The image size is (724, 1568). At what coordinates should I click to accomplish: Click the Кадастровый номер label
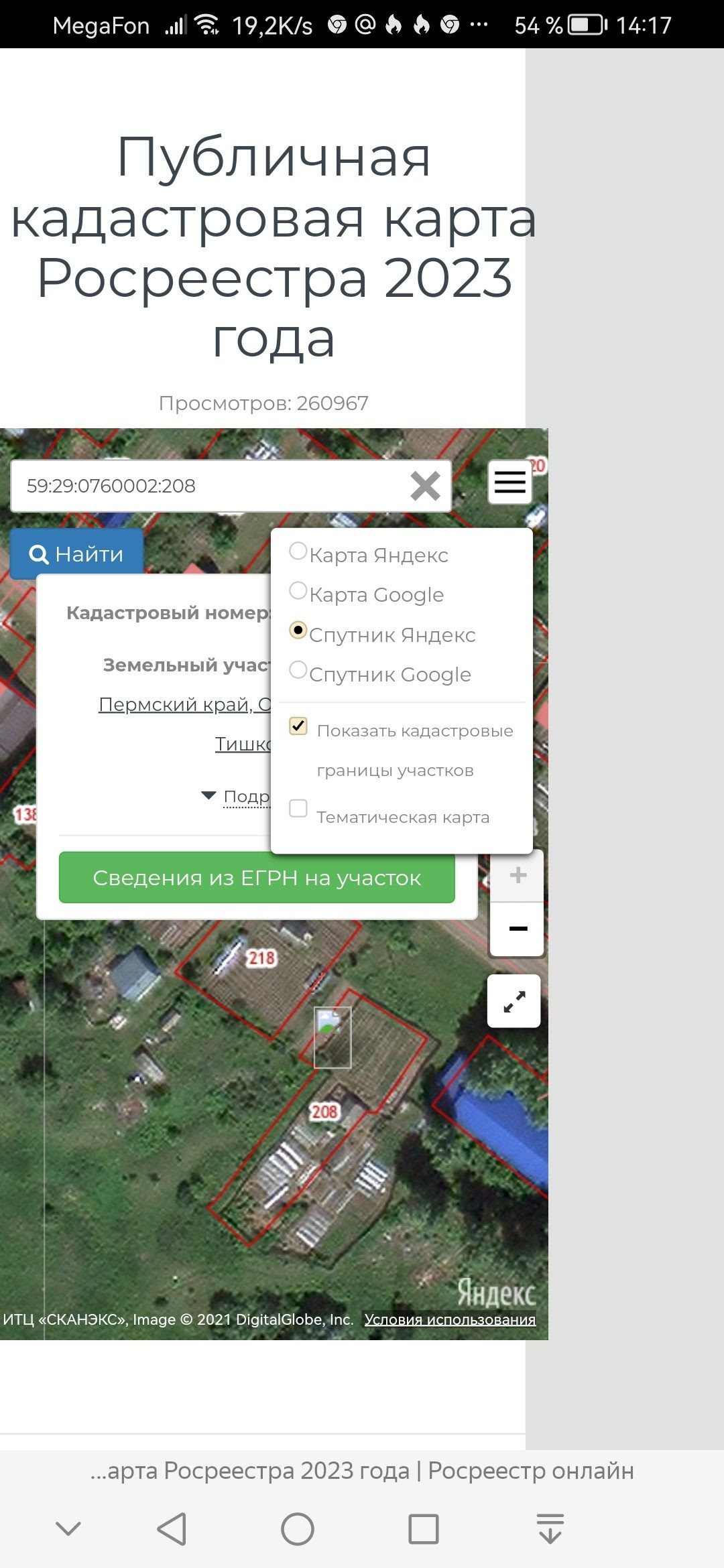(x=168, y=612)
